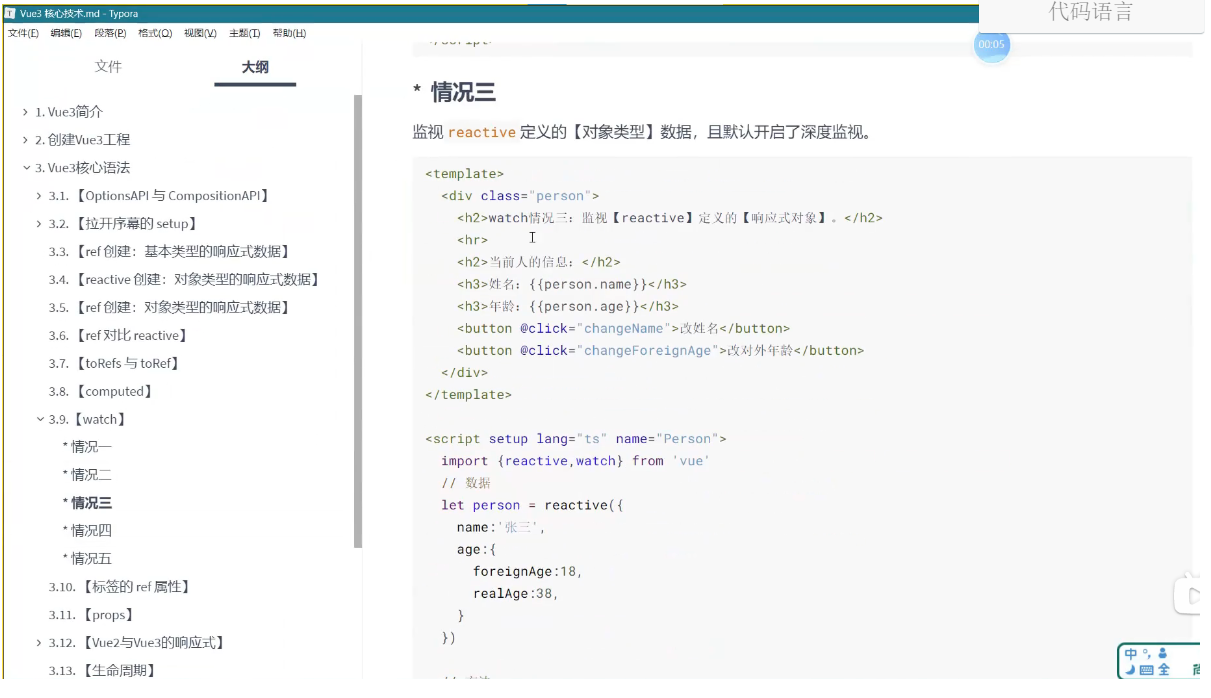Screen dimensions: 1211x698
Task: Jump to 3.7 toRefs 与 toRef
Action: (x=116, y=364)
